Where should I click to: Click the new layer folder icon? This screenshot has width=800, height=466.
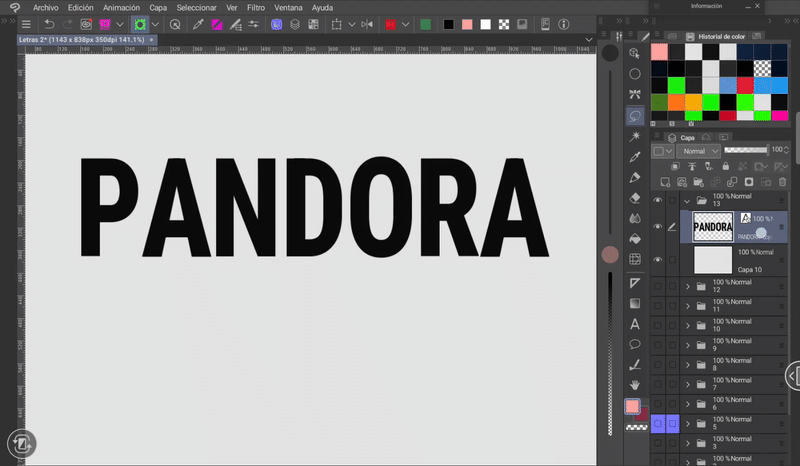tap(698, 182)
